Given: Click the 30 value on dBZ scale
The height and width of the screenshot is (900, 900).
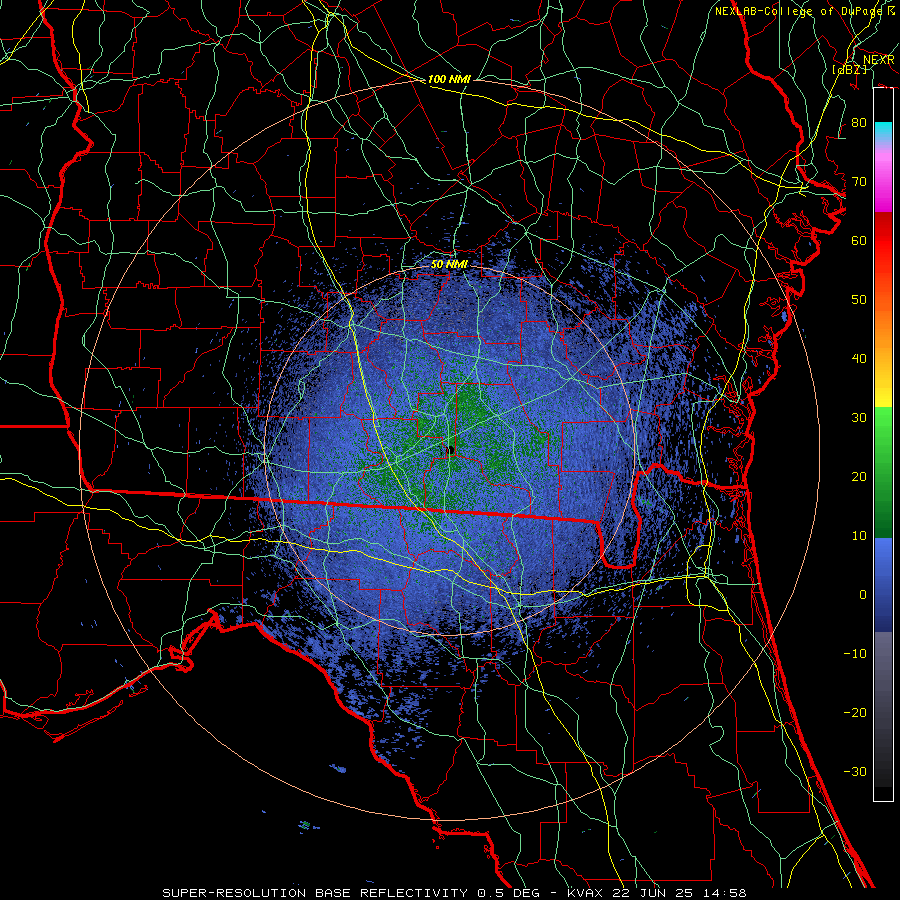Looking at the screenshot, I should [859, 418].
